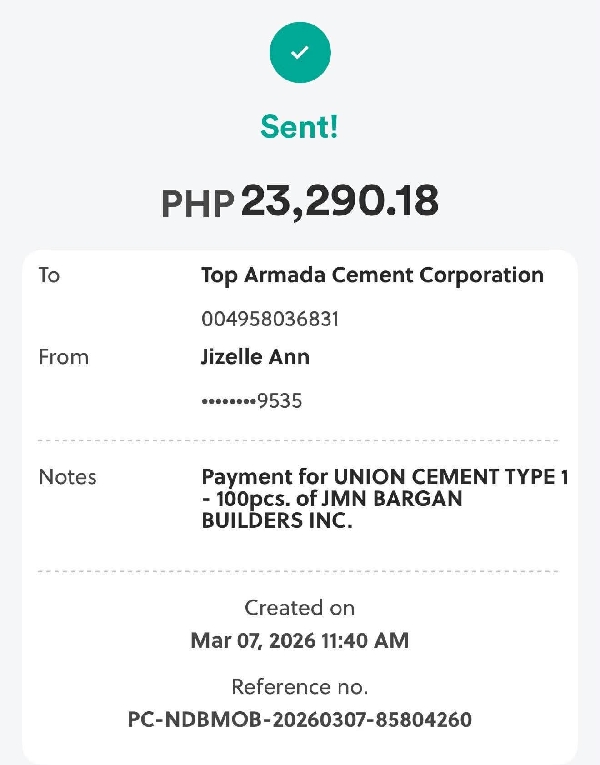Image resolution: width=600 pixels, height=765 pixels.
Task: Select the 23,290.18 amount sent
Action: pyautogui.click(x=340, y=202)
